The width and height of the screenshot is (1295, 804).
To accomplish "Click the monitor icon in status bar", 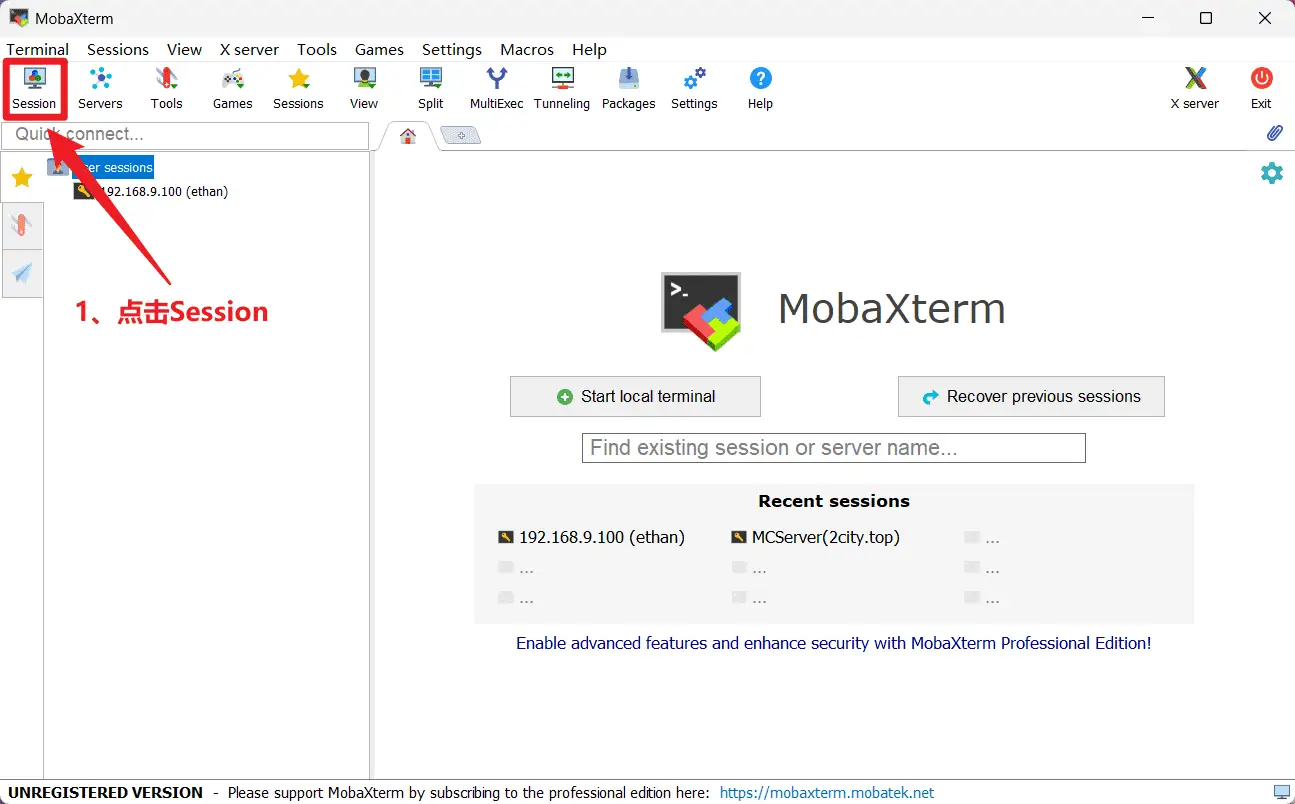I will click(1281, 793).
